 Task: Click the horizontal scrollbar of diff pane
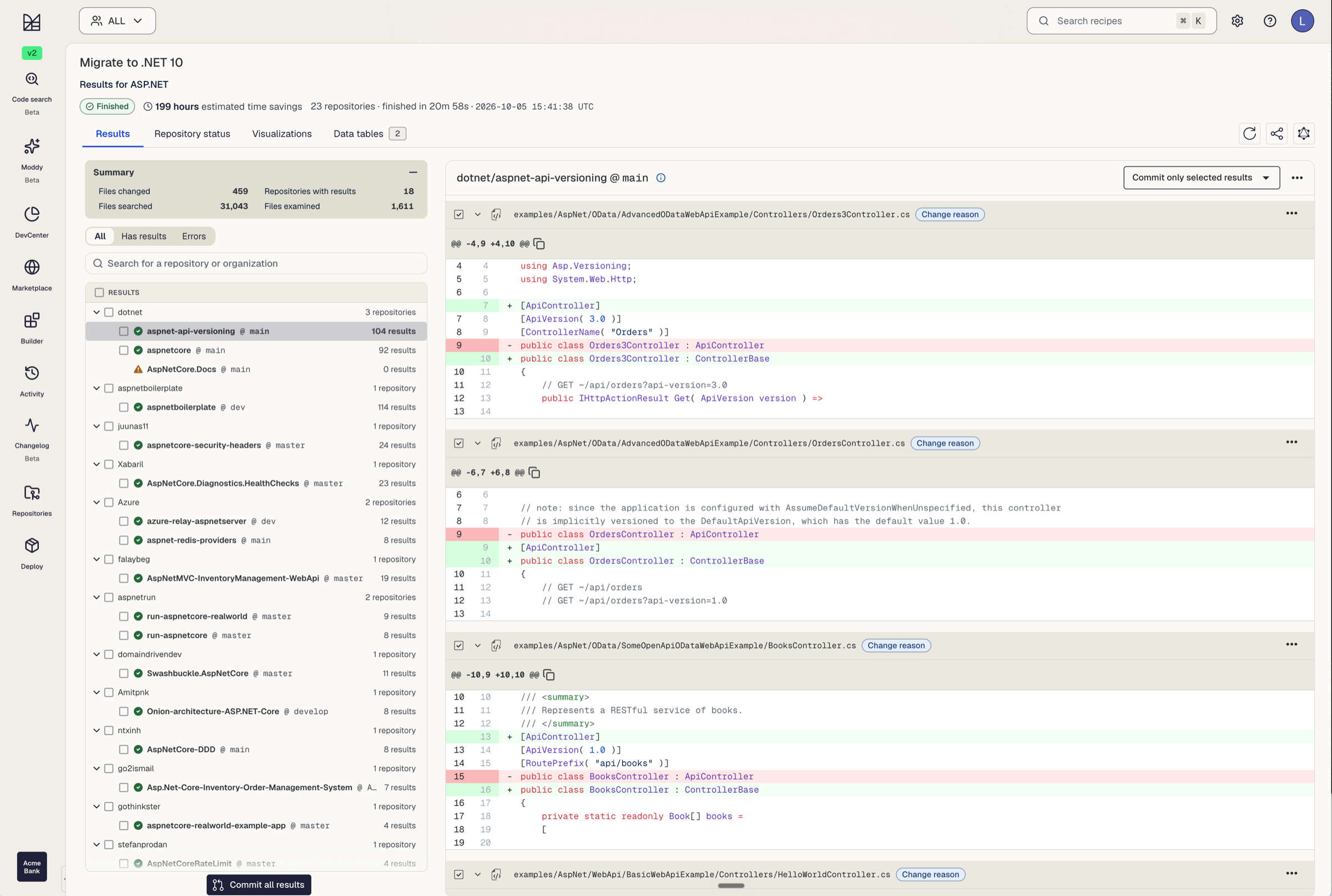[x=731, y=885]
